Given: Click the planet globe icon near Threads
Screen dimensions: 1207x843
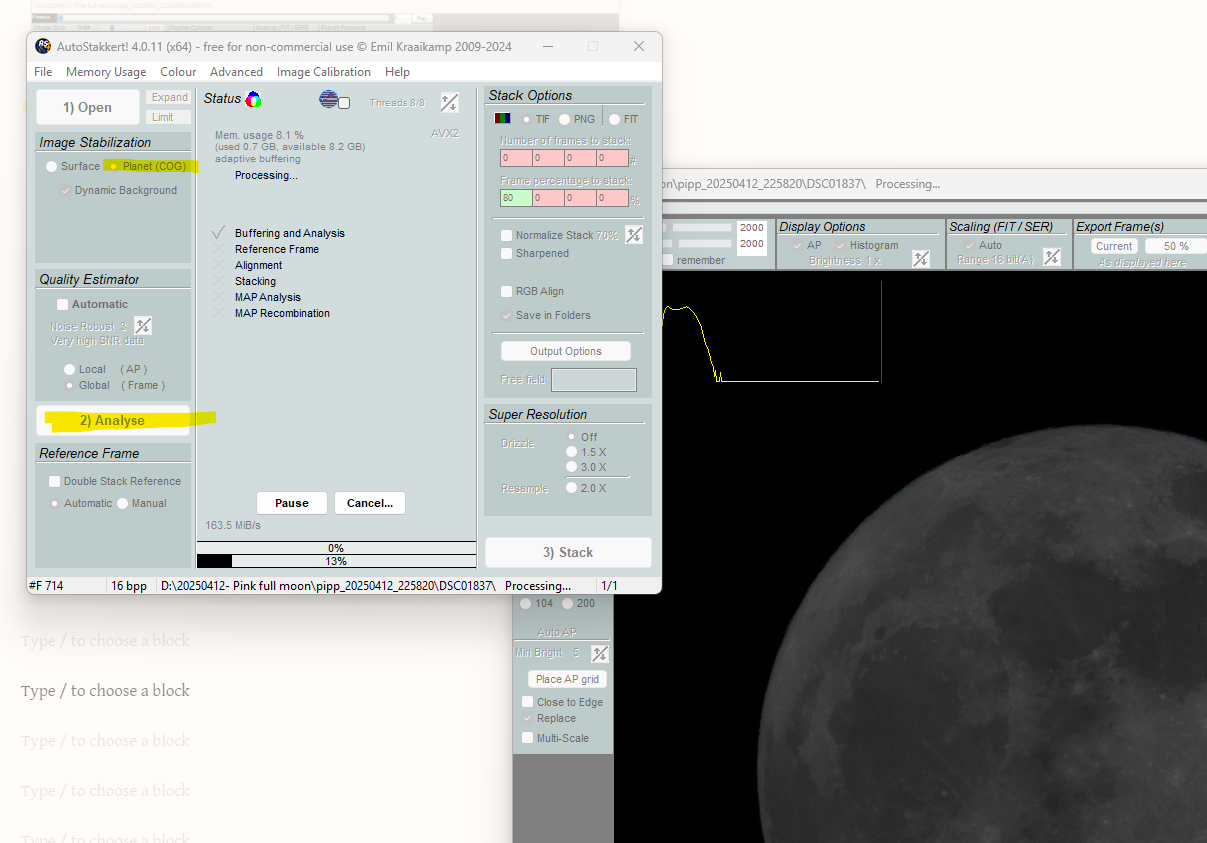Looking at the screenshot, I should [x=329, y=100].
